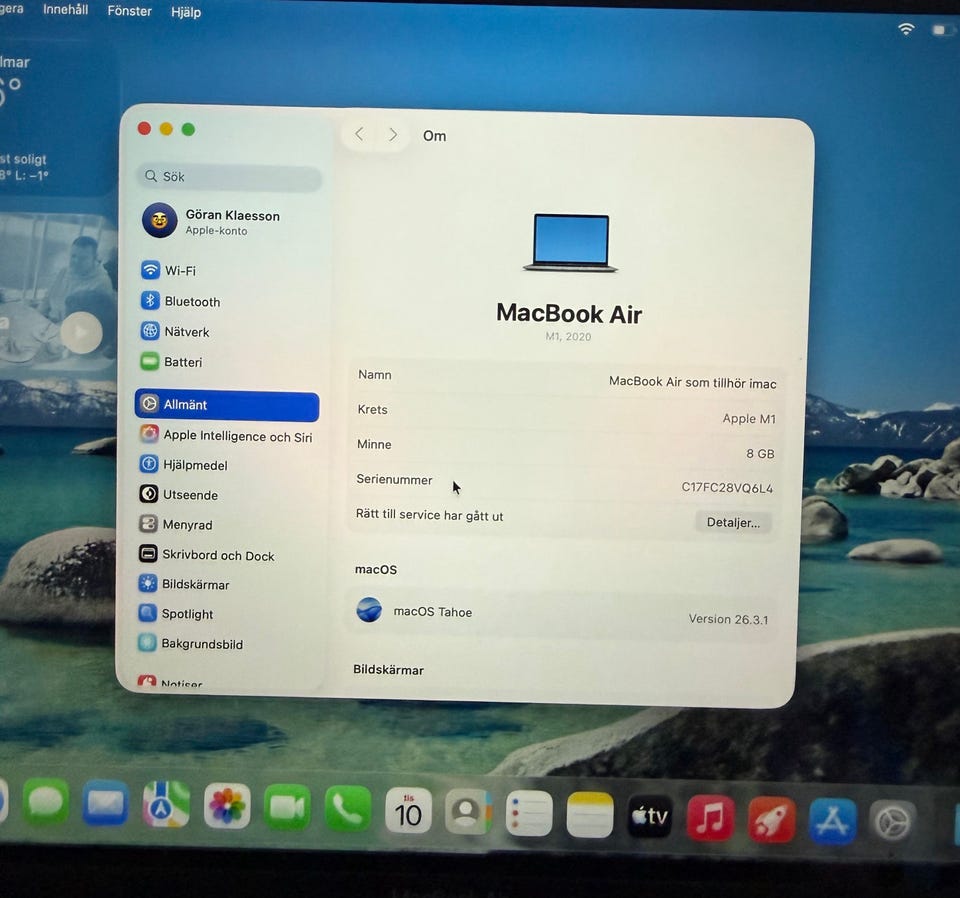Click the Sök search field
960x898 pixels.
coord(228,177)
